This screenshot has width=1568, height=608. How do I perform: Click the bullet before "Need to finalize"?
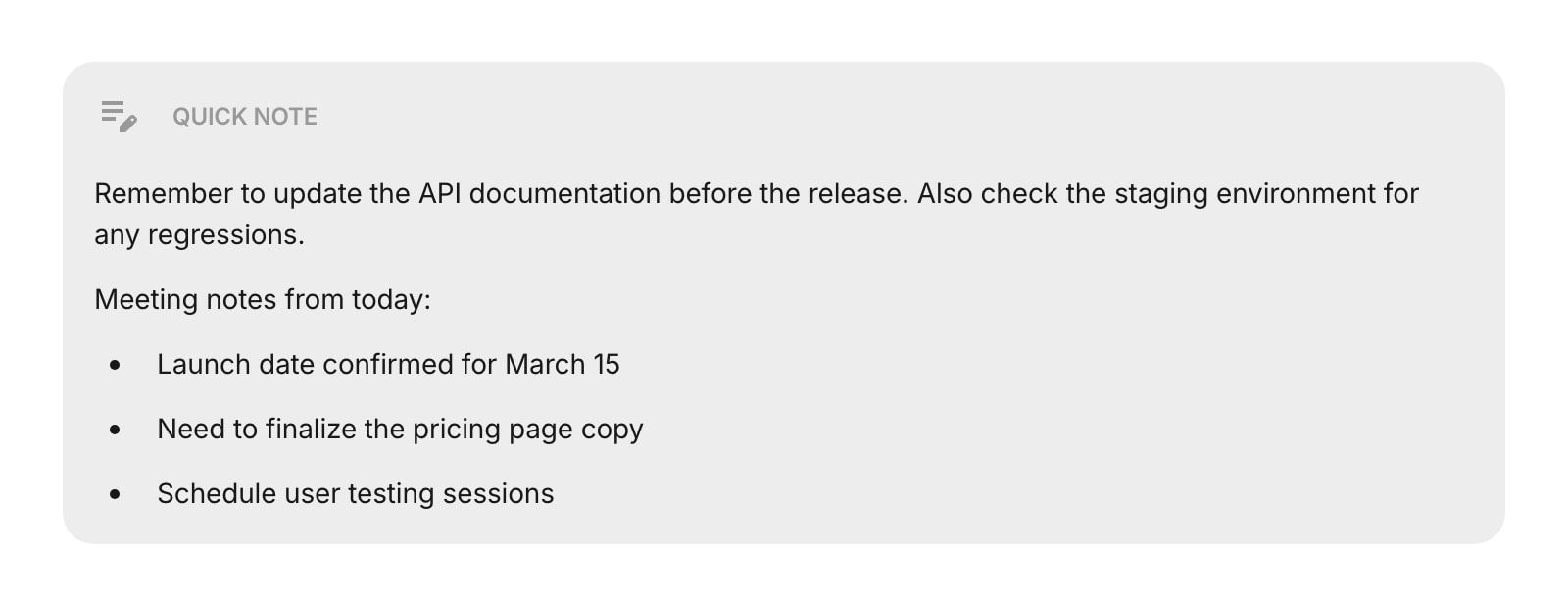(116, 430)
